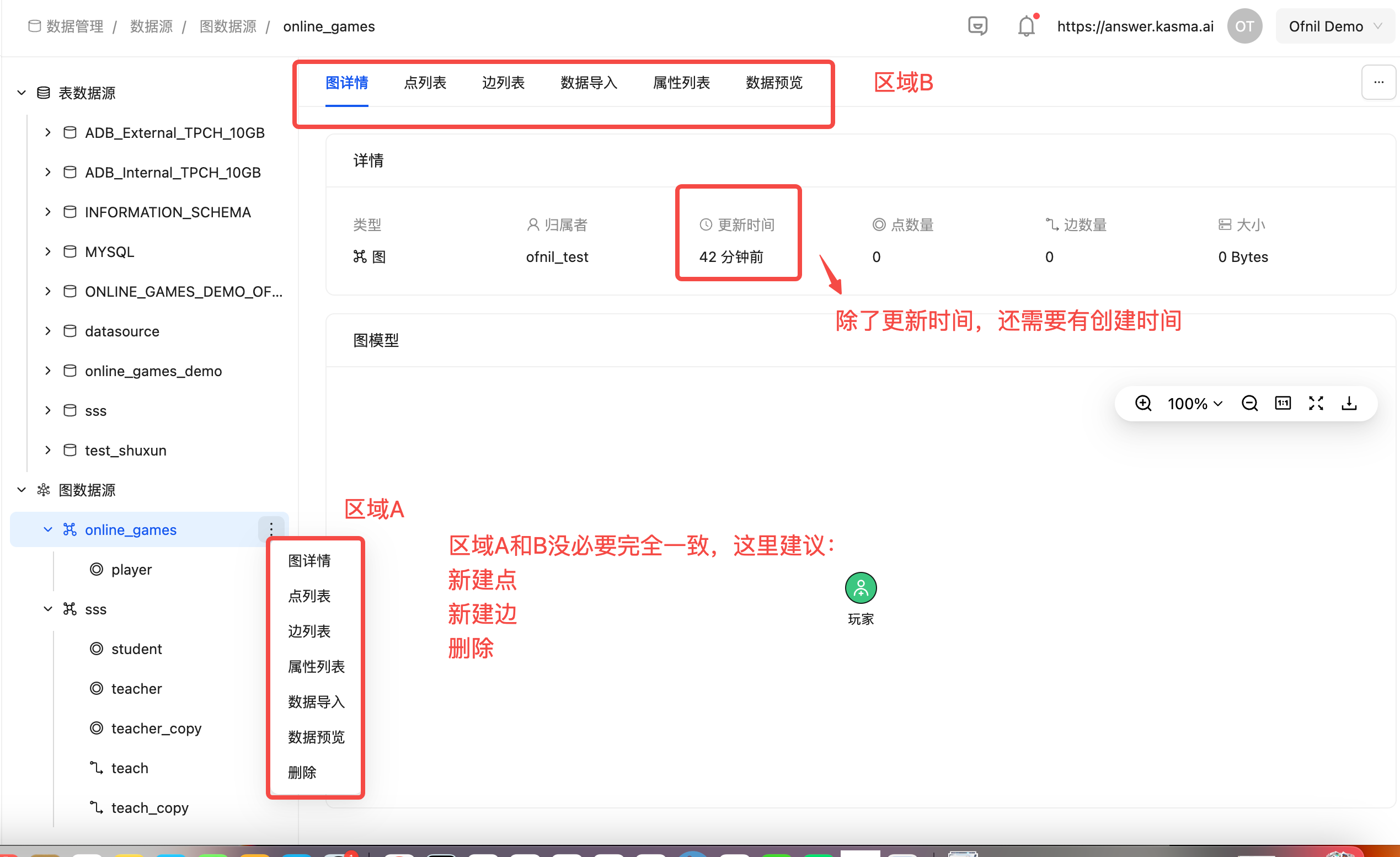Image resolution: width=1400 pixels, height=857 pixels.
Task: Select the teach edge
Action: pos(130,768)
